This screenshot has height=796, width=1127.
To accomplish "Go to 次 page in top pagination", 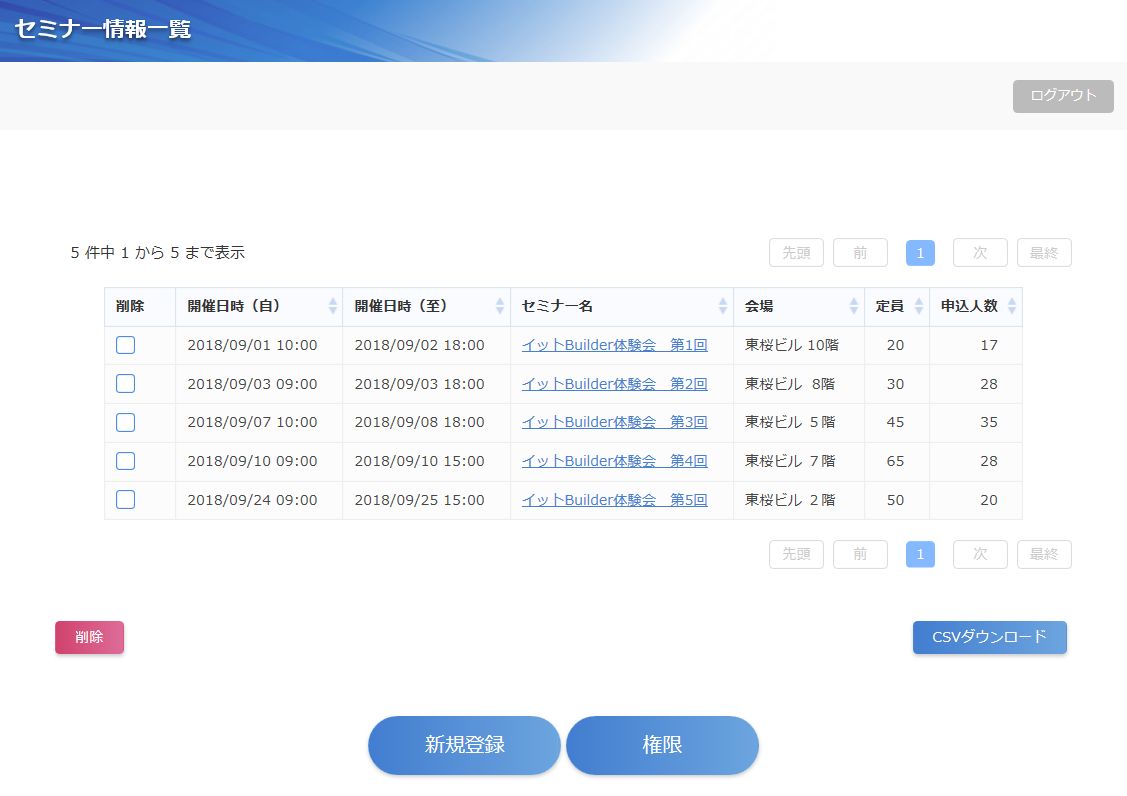I will click(x=980, y=253).
